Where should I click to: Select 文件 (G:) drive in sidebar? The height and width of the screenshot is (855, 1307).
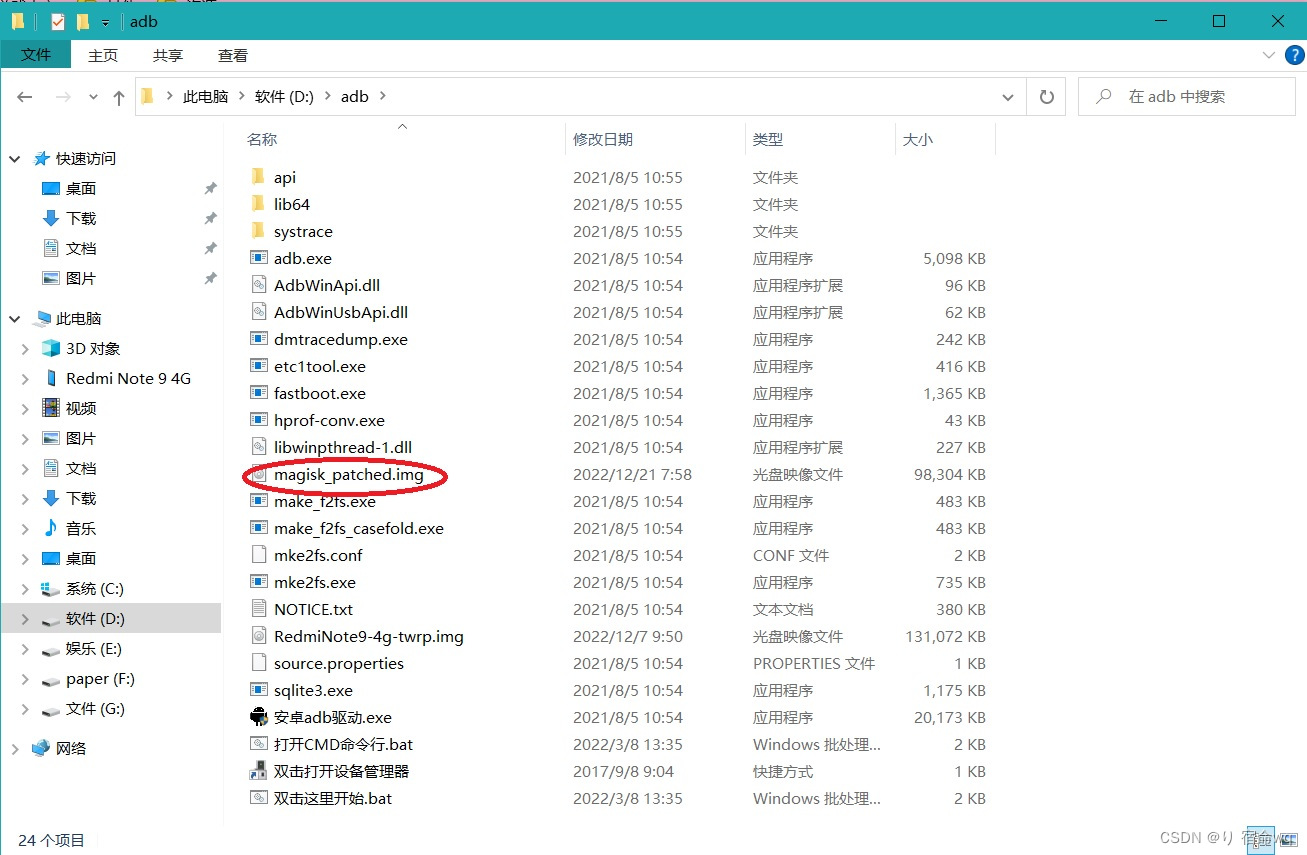click(x=95, y=708)
